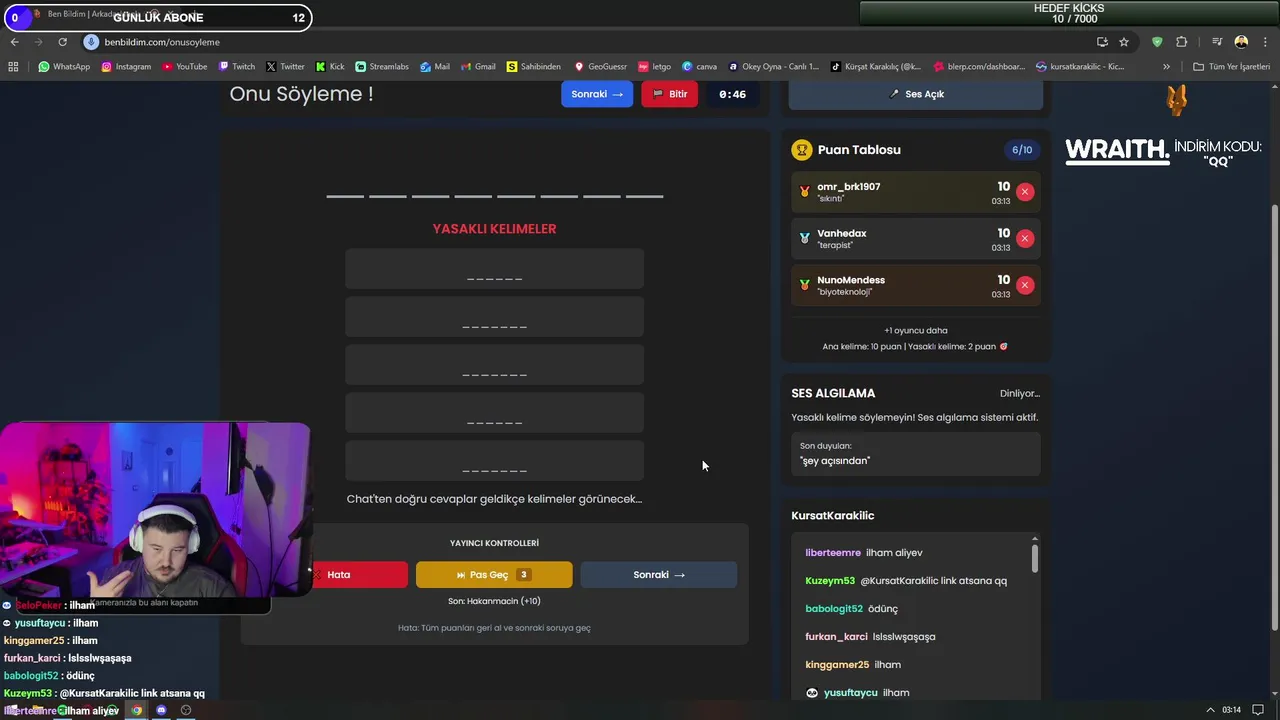This screenshot has width=1280, height=720.
Task: Click the streamer webcam overlay
Action: tap(156, 510)
